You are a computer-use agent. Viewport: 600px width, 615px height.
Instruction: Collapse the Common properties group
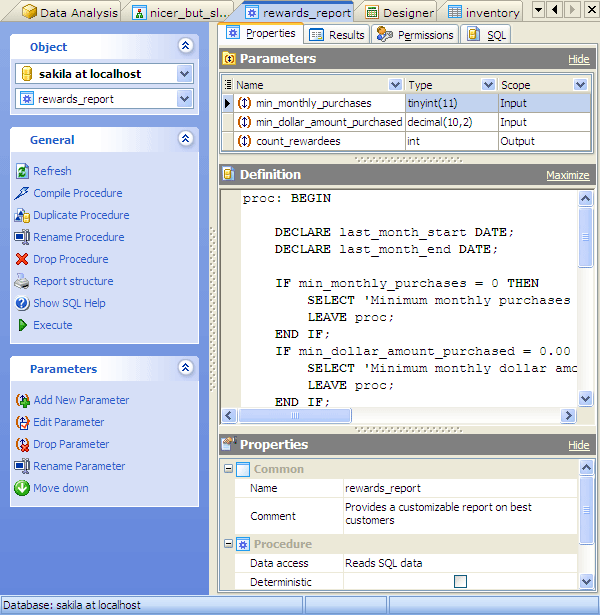click(228, 469)
